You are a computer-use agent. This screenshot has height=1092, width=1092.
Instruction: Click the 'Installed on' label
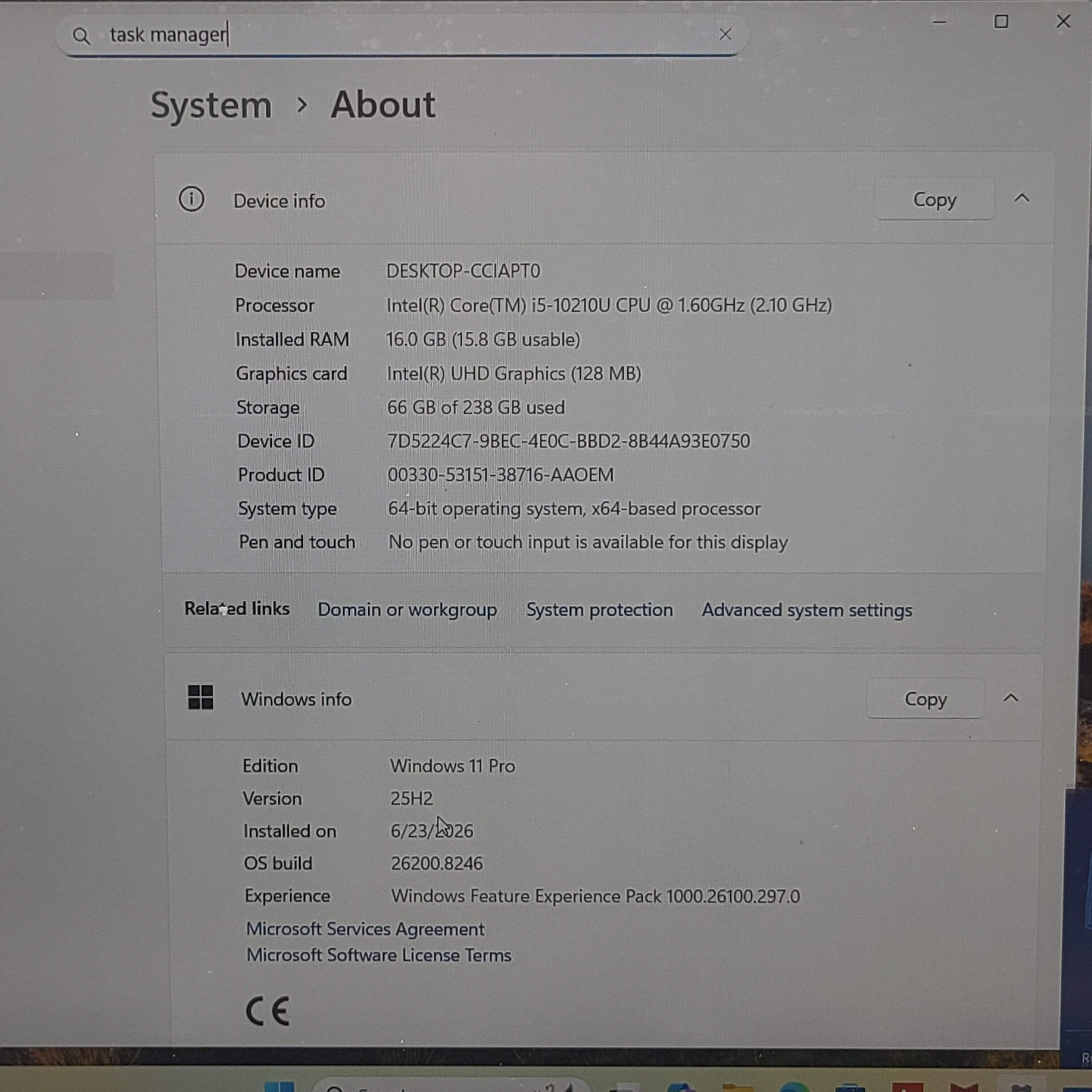point(289,831)
